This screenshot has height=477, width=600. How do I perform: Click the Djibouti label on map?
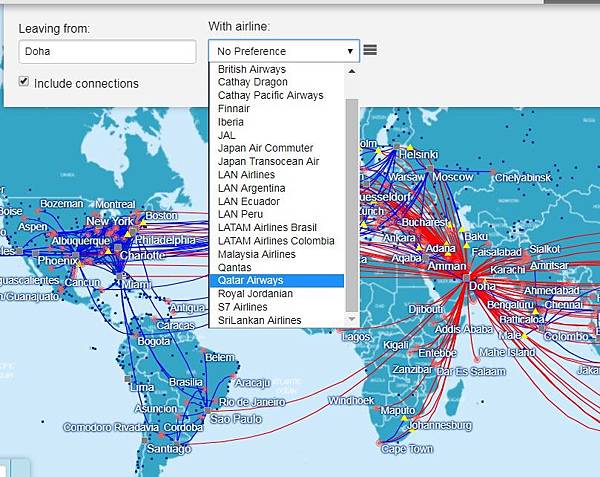click(426, 309)
